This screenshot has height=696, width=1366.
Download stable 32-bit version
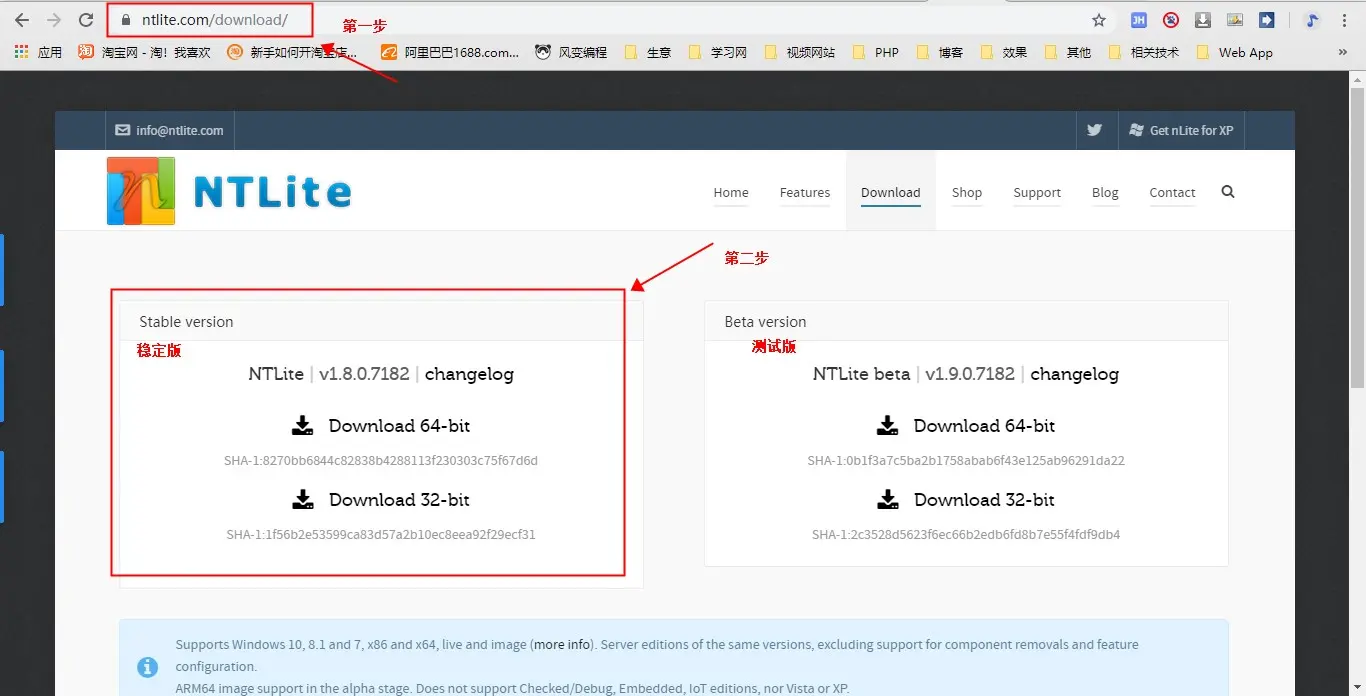pos(381,499)
